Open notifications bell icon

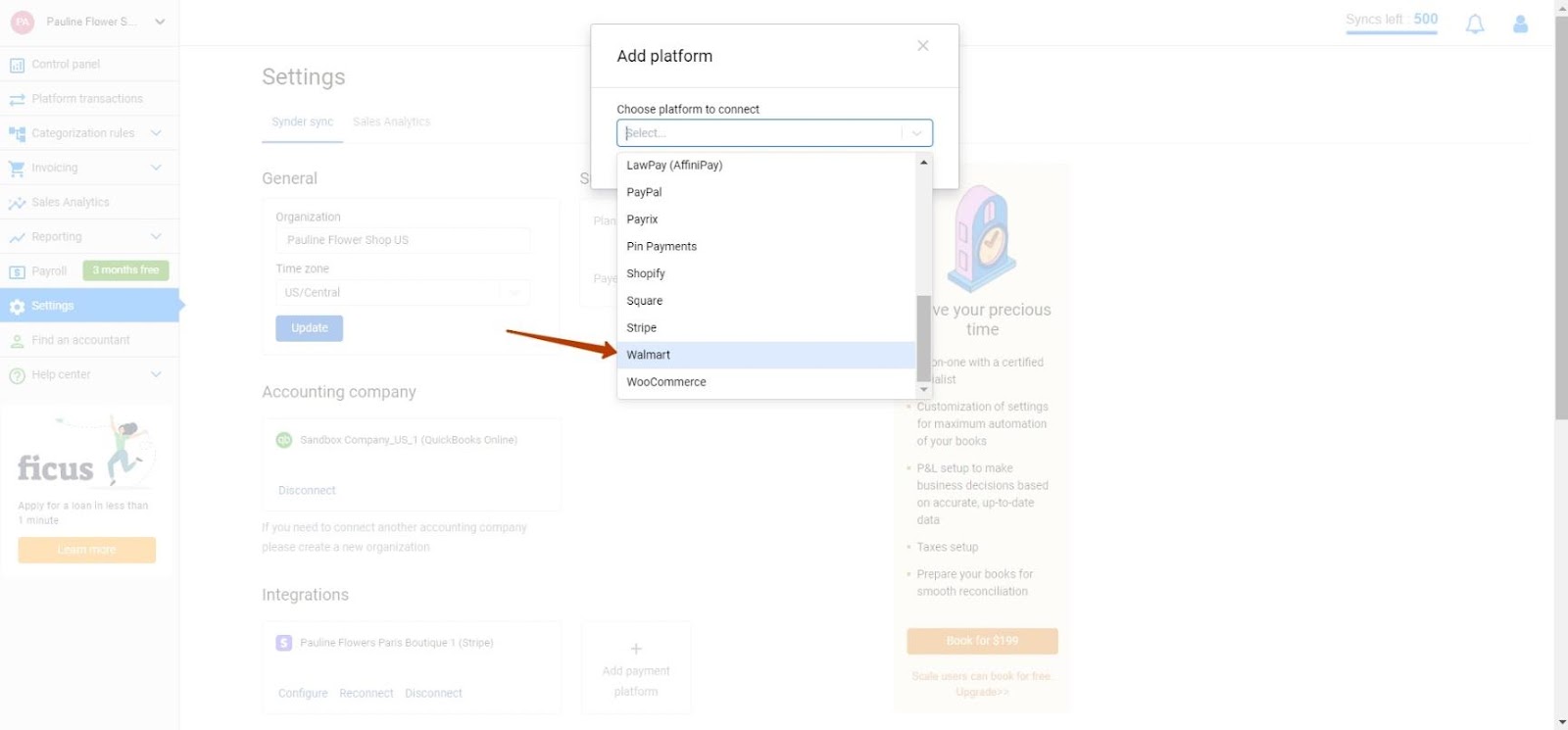[1475, 24]
